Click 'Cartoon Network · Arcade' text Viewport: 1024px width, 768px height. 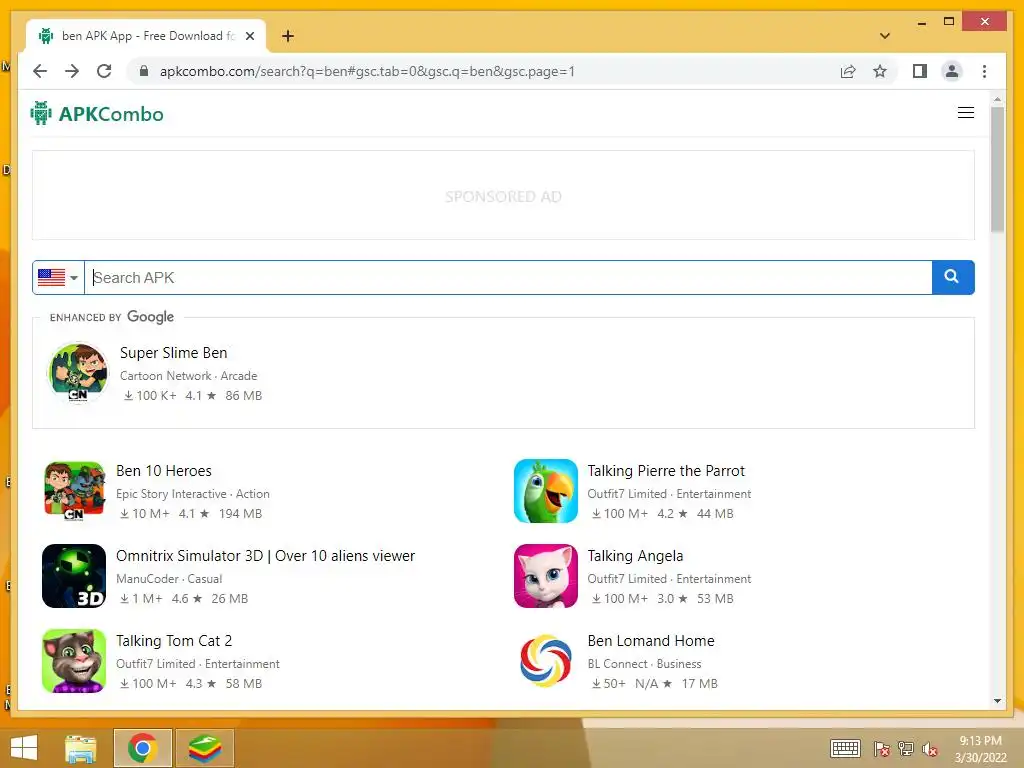189,376
